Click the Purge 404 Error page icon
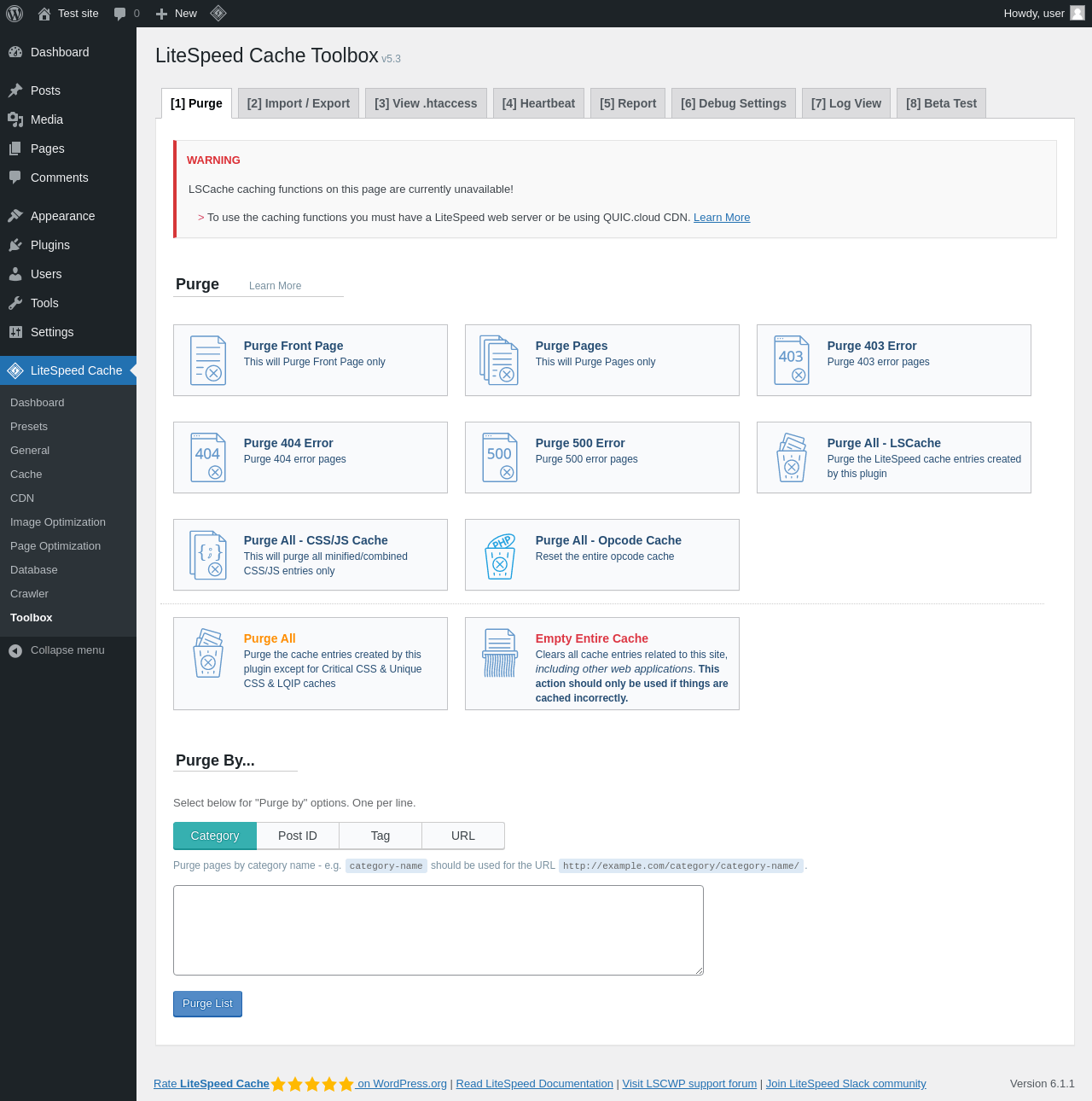1092x1101 pixels. click(x=208, y=457)
